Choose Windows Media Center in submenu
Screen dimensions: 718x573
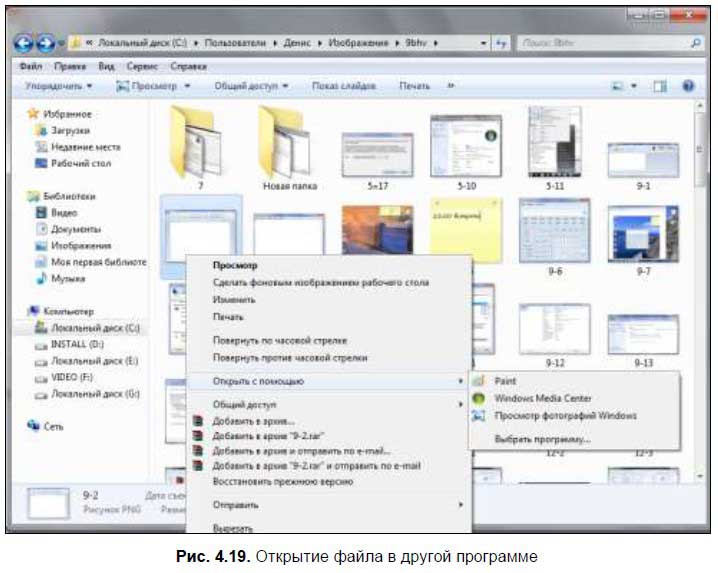543,398
